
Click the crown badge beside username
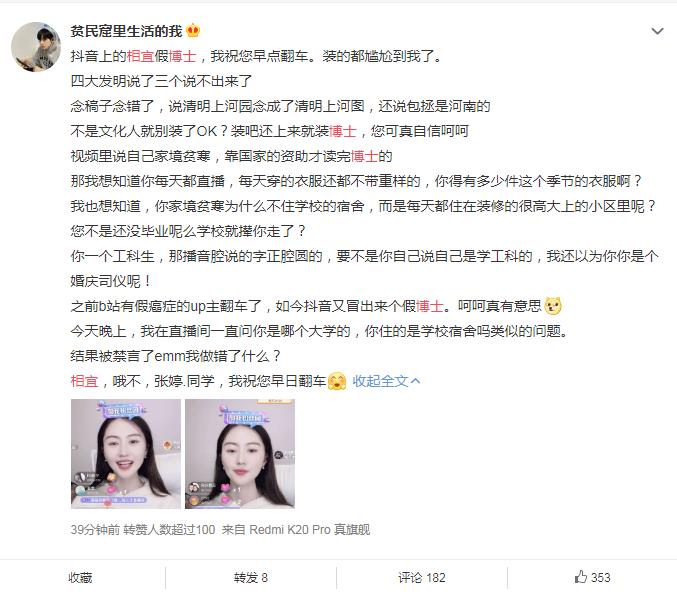click(x=193, y=31)
